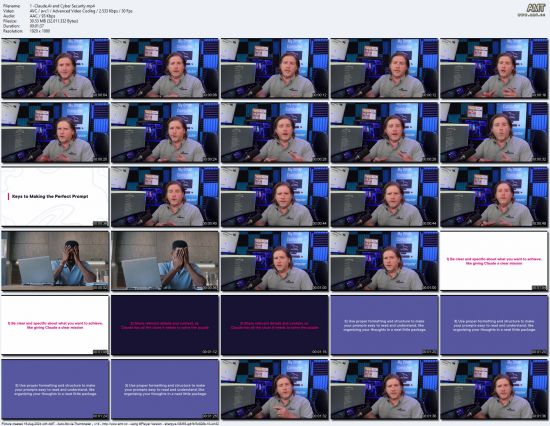Click the Audio AAC info line
The width and height of the screenshot is (550, 426).
click(x=29, y=16)
